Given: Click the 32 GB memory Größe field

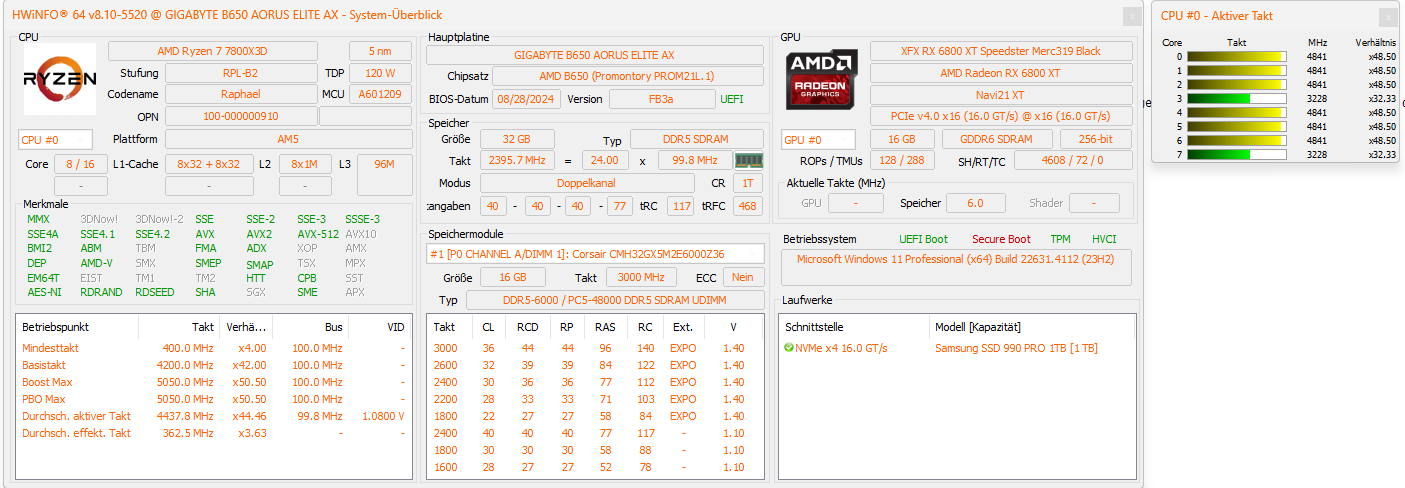Looking at the screenshot, I should pyautogui.click(x=518, y=139).
